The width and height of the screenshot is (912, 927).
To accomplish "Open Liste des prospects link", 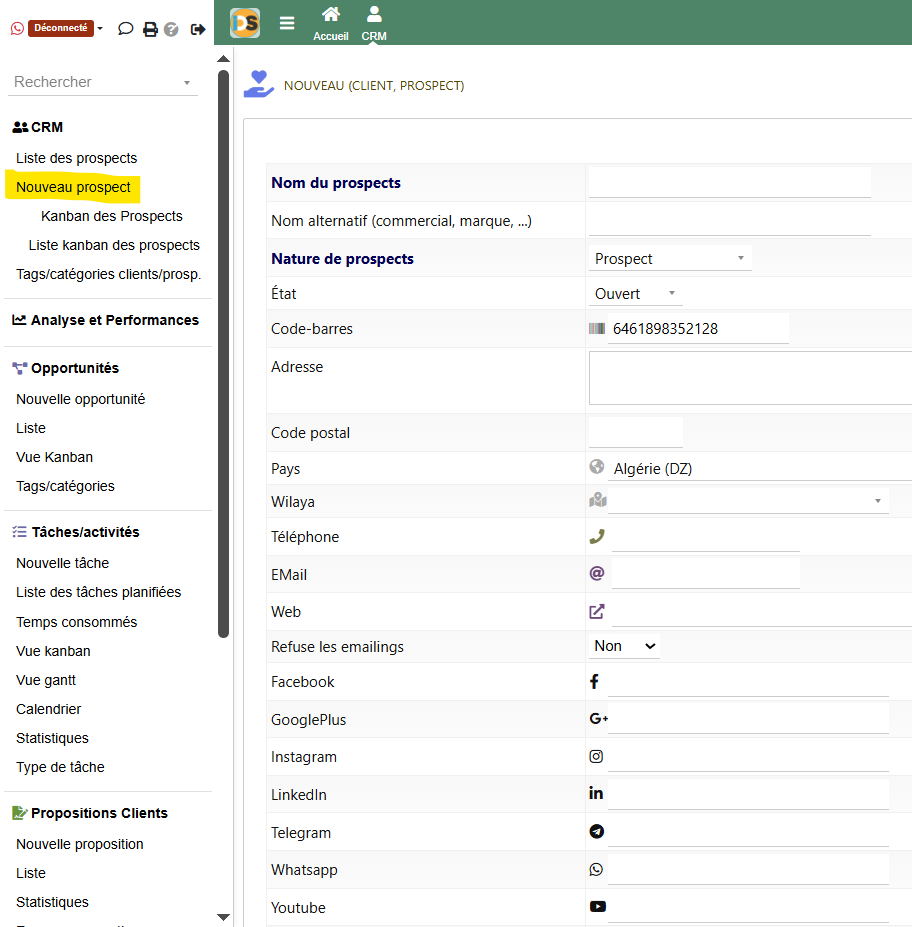I will tap(77, 158).
